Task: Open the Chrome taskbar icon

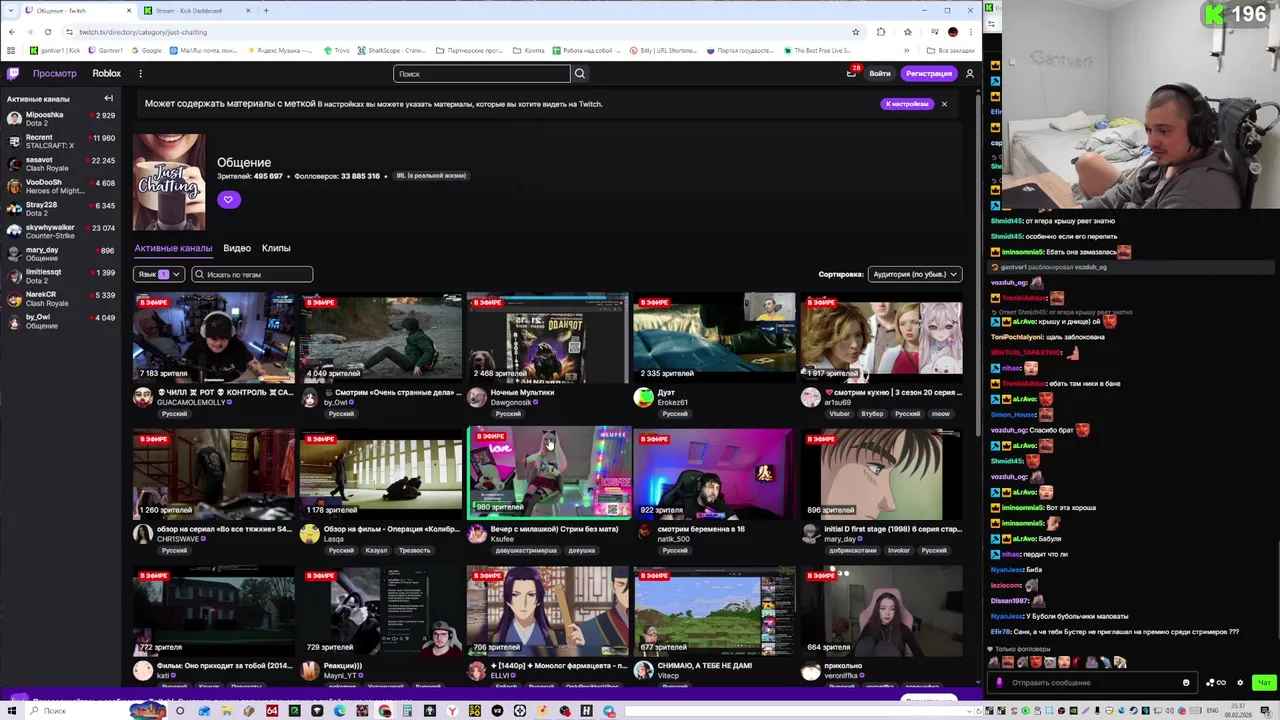Action: 385,711
